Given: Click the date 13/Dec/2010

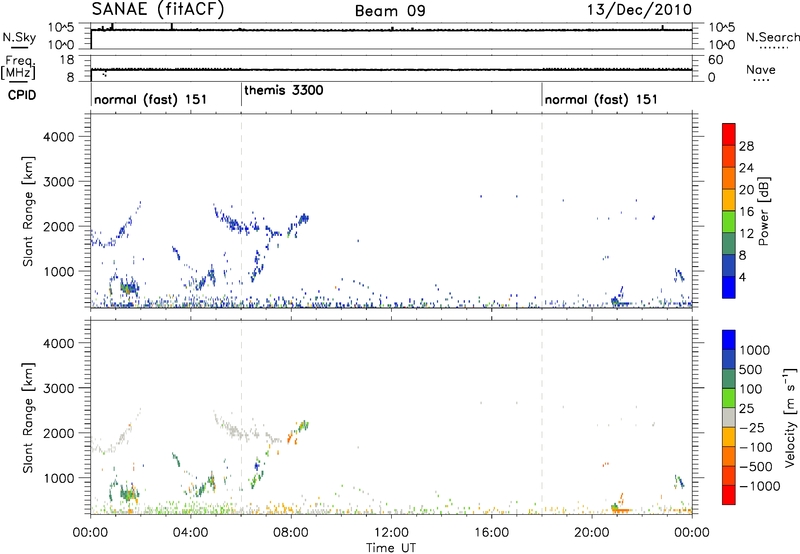Looking at the screenshot, I should (639, 10).
